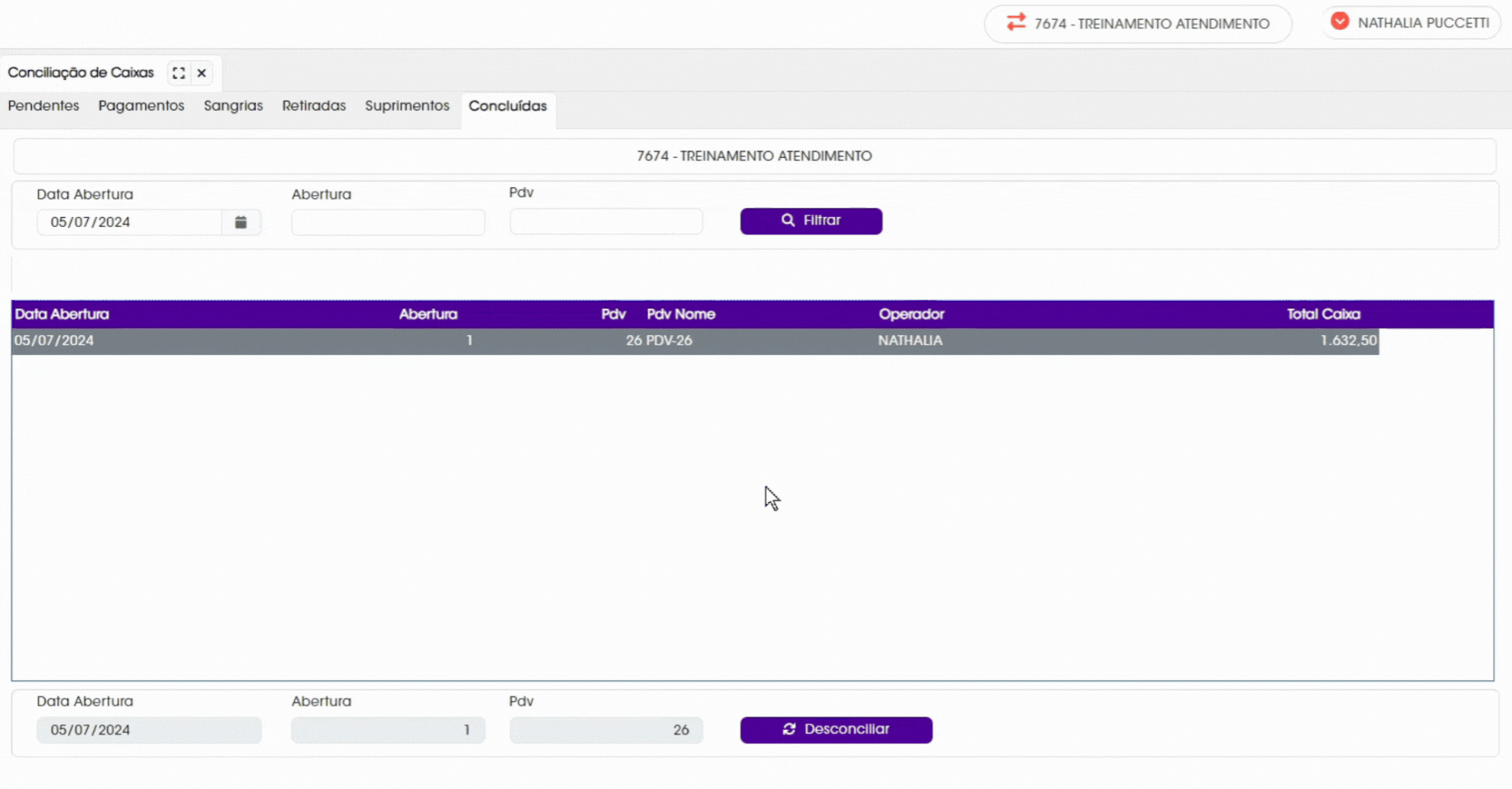The width and height of the screenshot is (1512, 789).
Task: Sort by Operador column header
Action: 911,315
